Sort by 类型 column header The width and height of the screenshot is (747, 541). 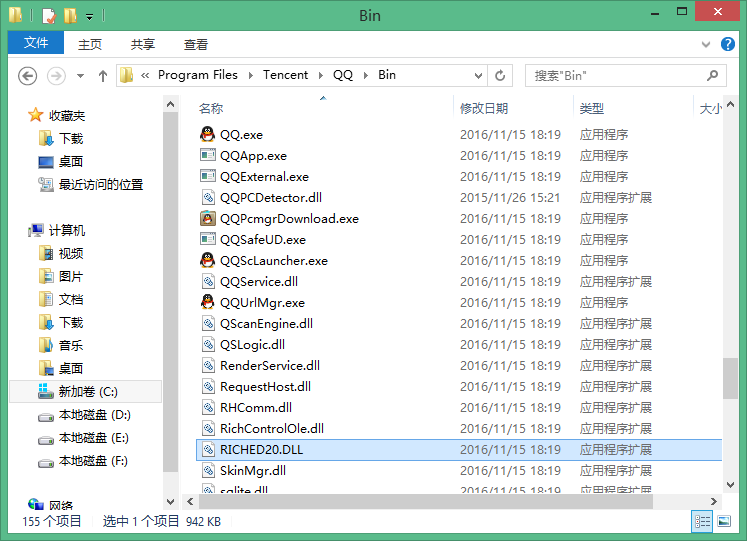coord(633,109)
